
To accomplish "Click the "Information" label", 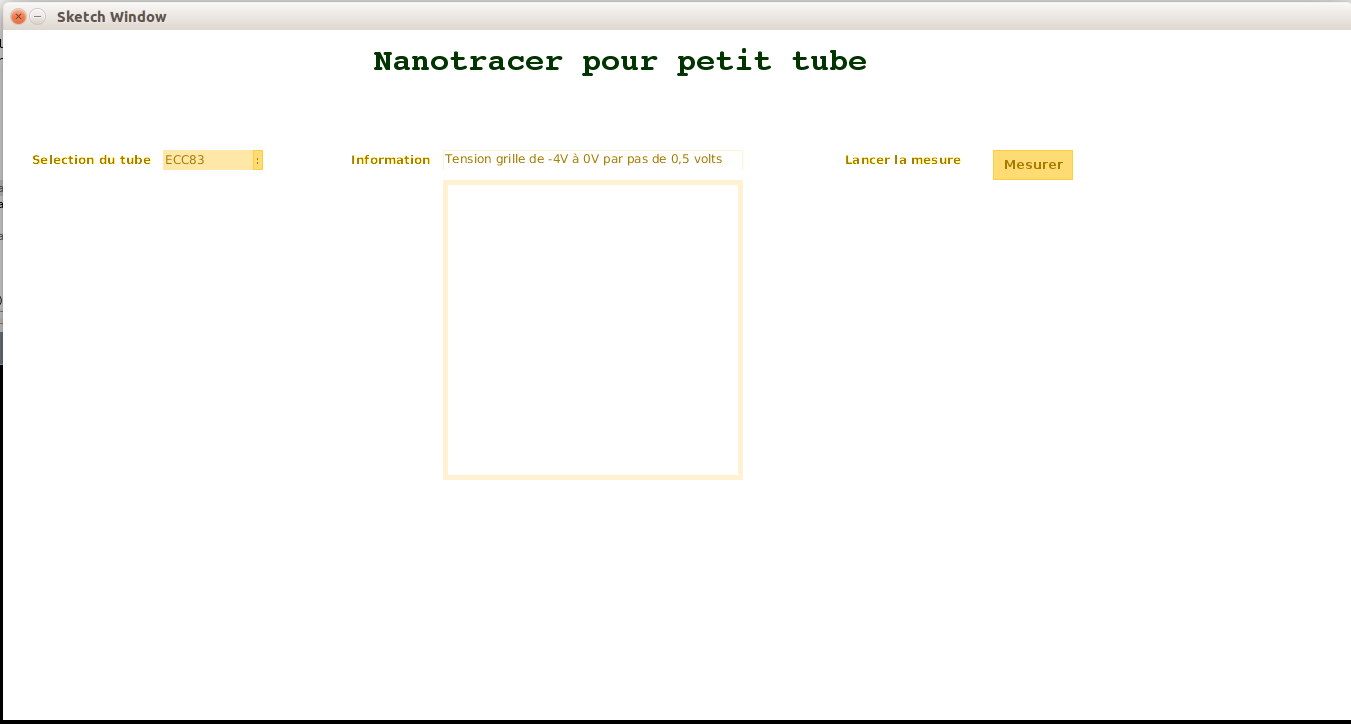I will 390,160.
